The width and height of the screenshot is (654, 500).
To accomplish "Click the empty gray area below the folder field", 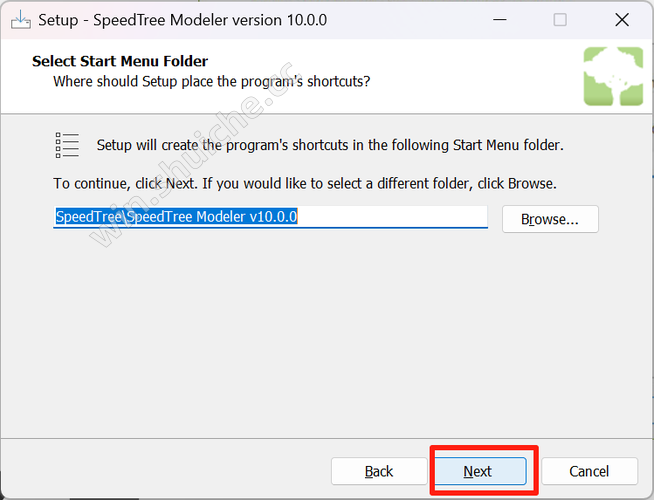I will pos(325,334).
